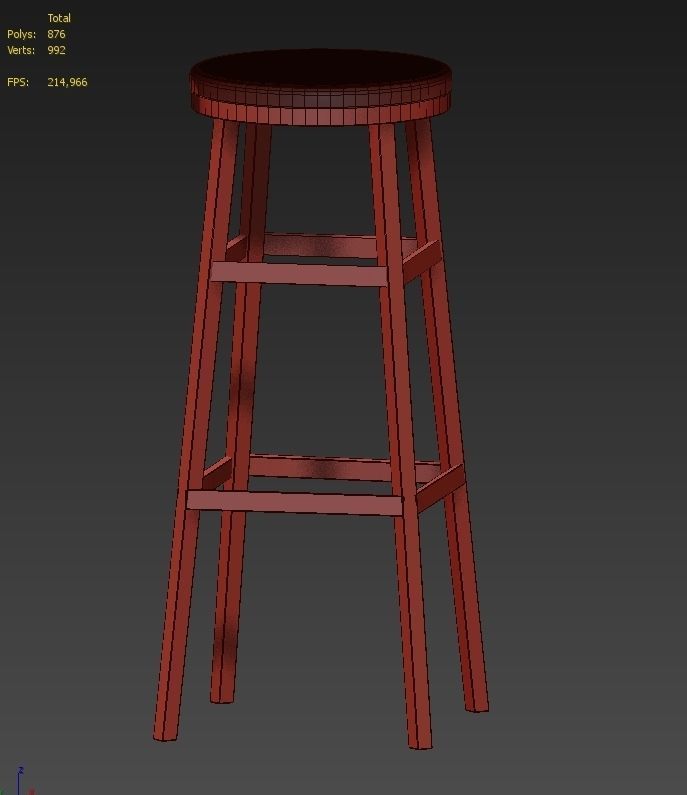Click the Polys count value 876
Image resolution: width=687 pixels, height=795 pixels.
coord(56,34)
